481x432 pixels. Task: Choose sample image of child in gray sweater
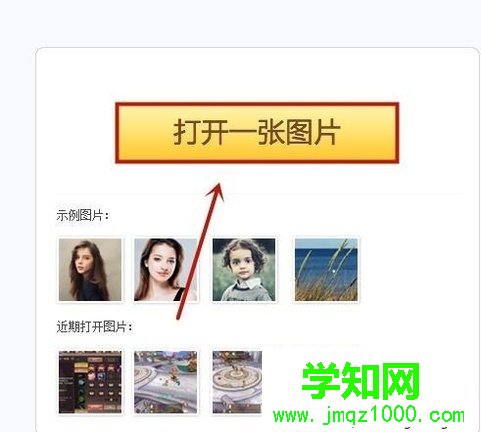[244, 270]
